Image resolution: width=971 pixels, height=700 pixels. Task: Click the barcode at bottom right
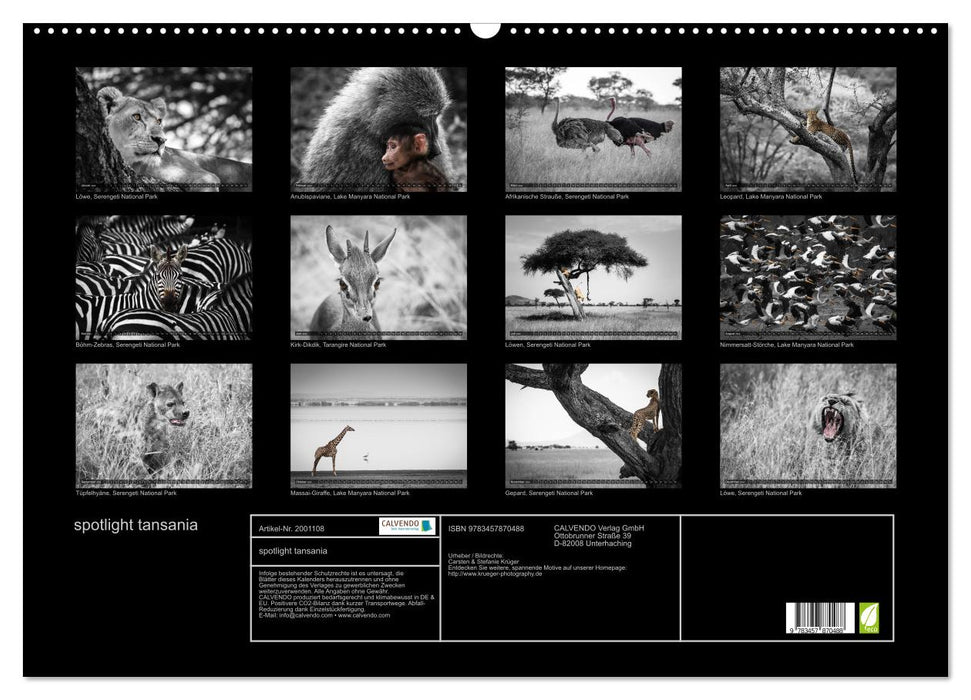(x=820, y=617)
